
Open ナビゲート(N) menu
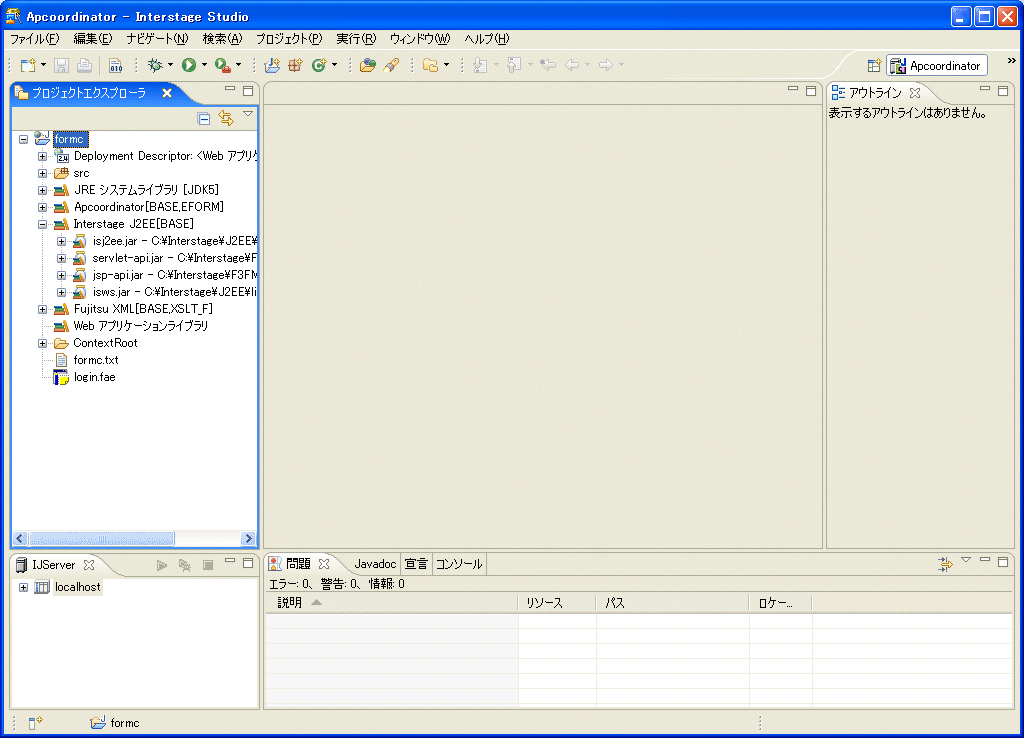tap(157, 39)
